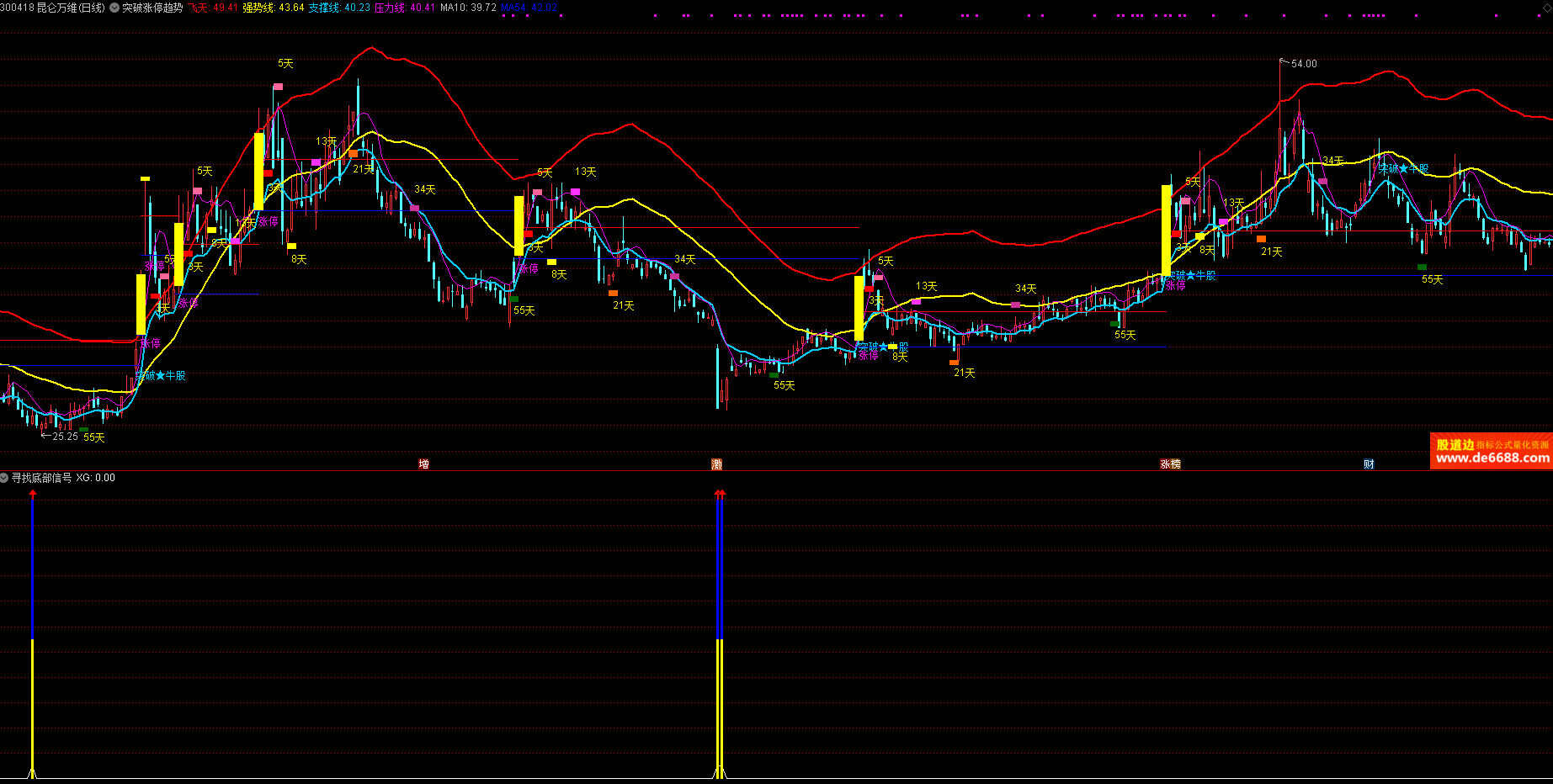Screen dimensions: 1553x784
Task: Select the 强势线 value label in header
Action: (274, 8)
